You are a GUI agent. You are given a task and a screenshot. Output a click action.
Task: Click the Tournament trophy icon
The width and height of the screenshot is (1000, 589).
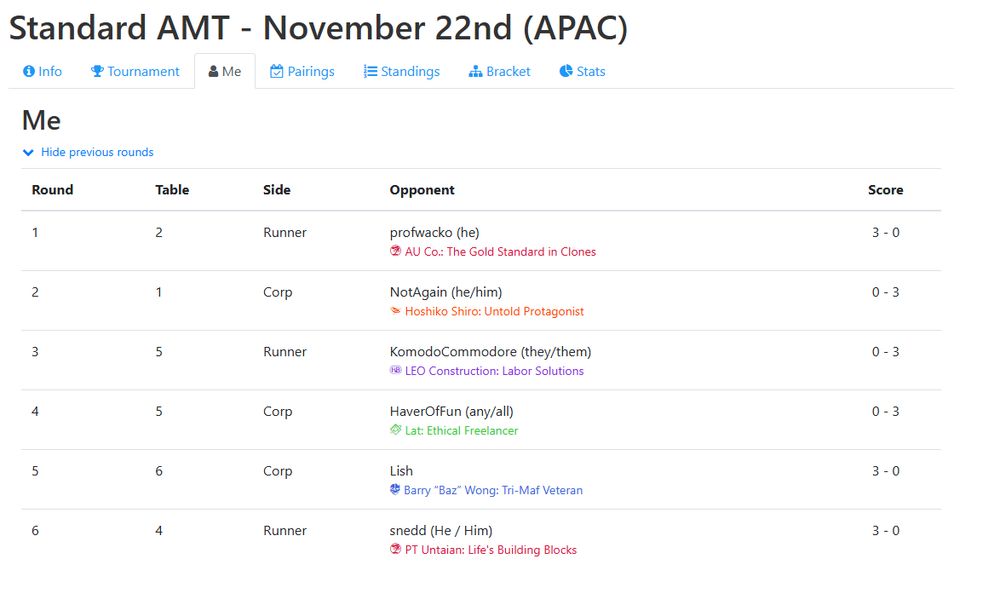(x=97, y=72)
